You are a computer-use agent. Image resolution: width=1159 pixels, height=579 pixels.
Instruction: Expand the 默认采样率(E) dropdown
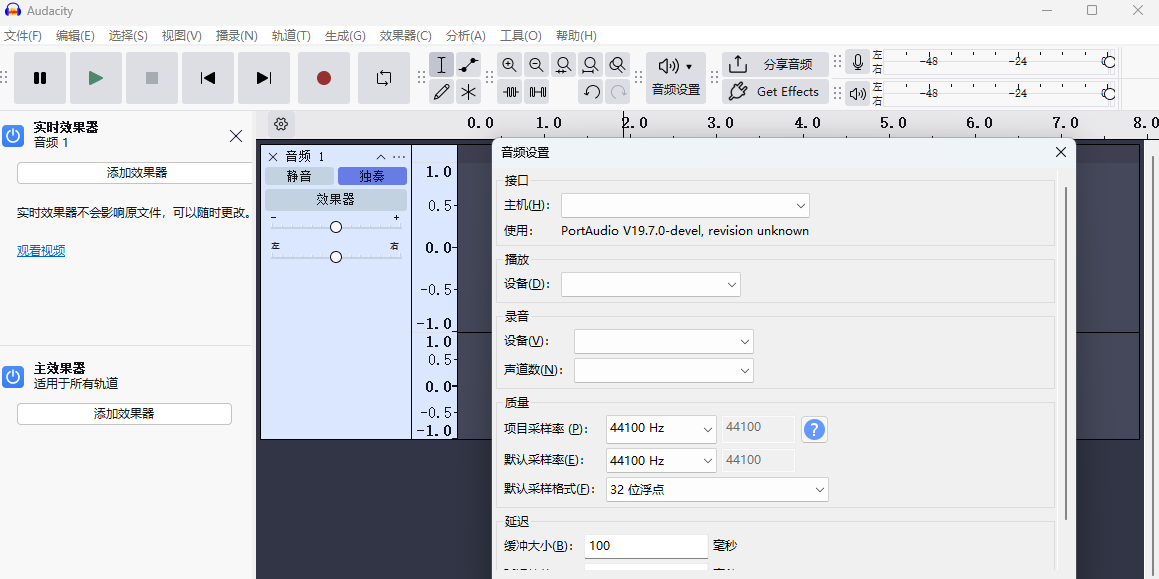[x=661, y=461]
